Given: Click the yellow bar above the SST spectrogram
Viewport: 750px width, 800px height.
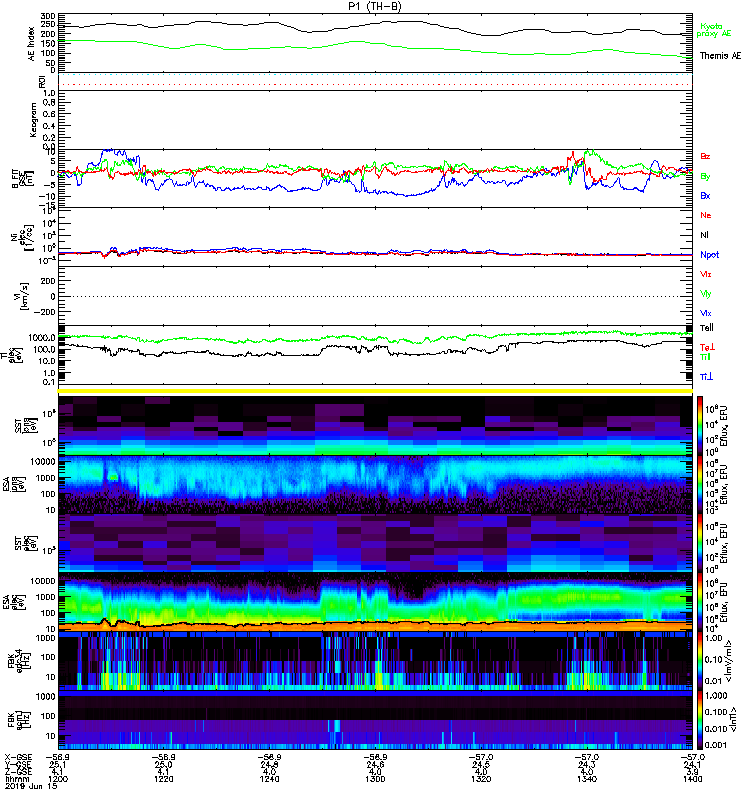Looking at the screenshot, I should pos(376,391).
